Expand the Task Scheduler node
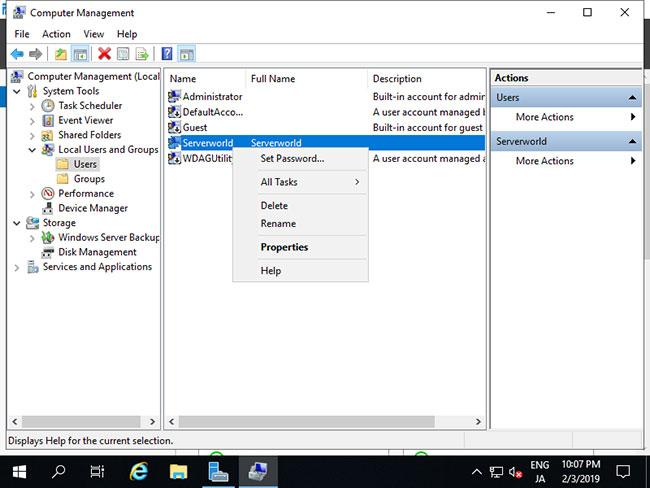Image resolution: width=650 pixels, height=488 pixels. pos(32,106)
